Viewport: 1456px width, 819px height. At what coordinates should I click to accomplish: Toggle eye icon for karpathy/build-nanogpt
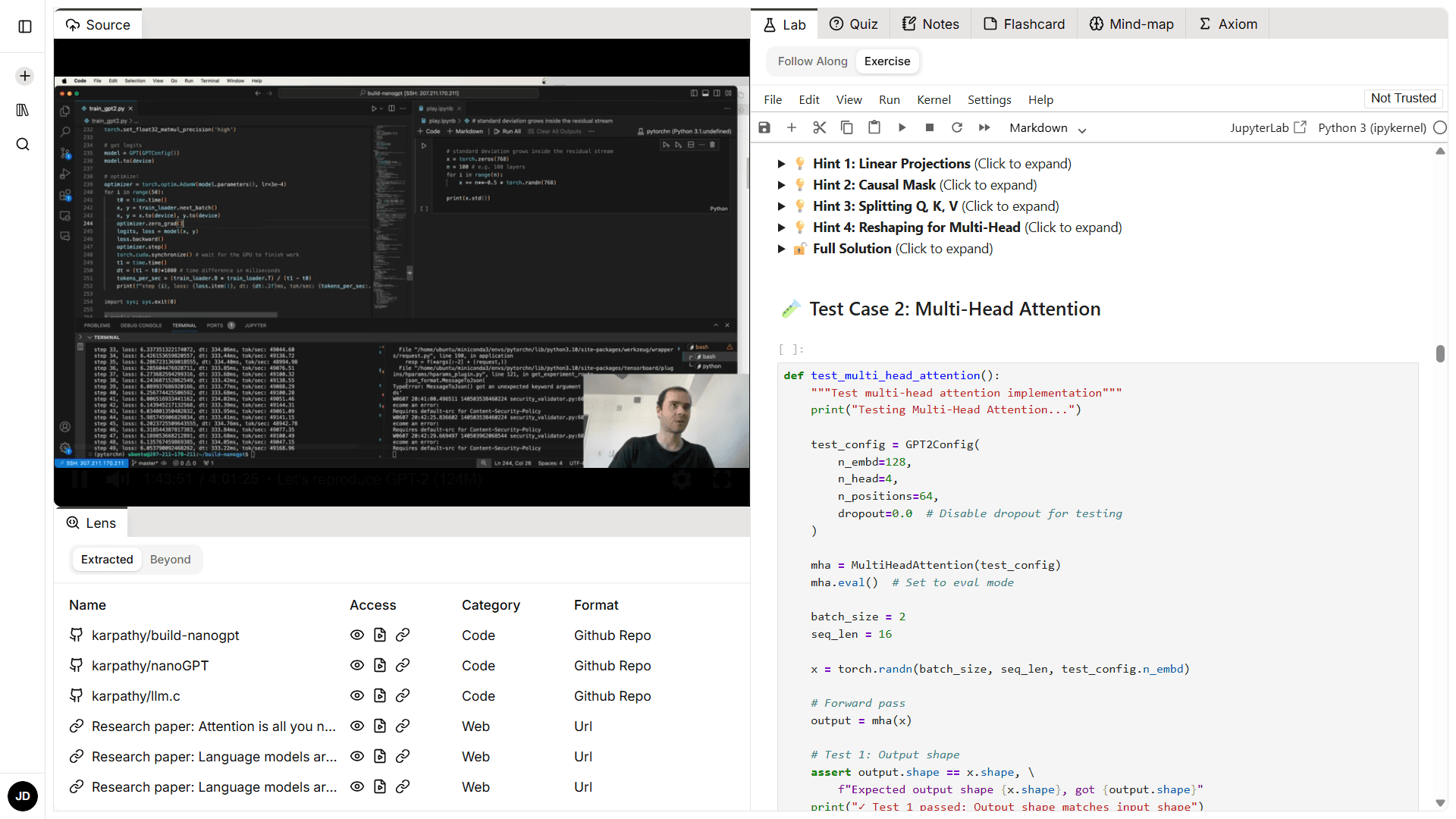tap(357, 635)
